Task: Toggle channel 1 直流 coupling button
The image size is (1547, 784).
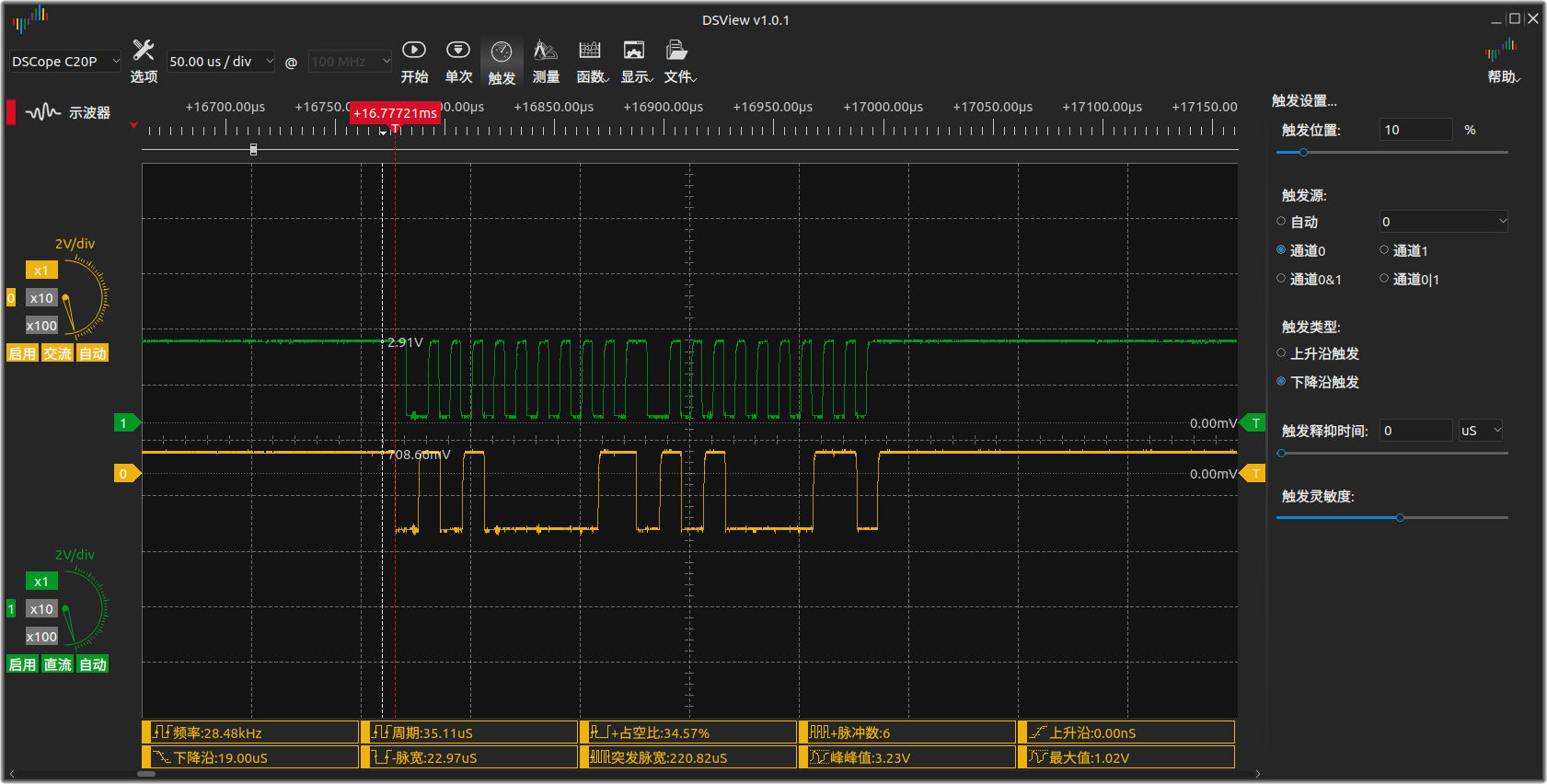Action: (x=57, y=664)
